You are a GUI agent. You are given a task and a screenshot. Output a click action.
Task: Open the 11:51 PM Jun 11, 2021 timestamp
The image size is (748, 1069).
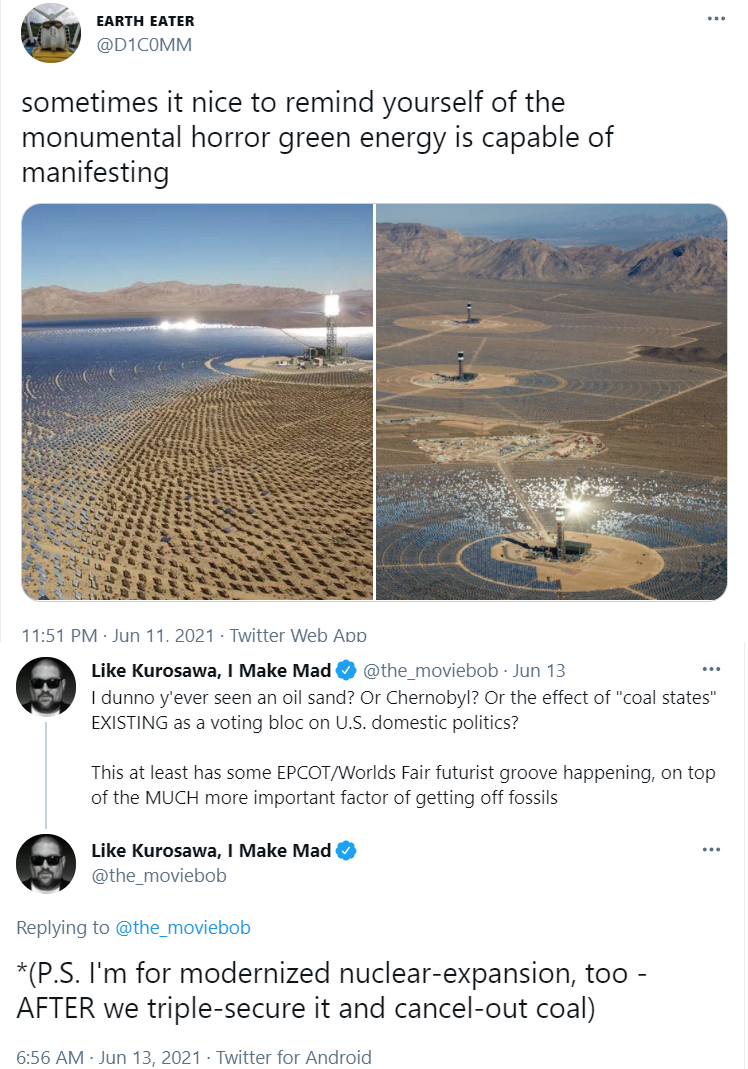coord(118,635)
